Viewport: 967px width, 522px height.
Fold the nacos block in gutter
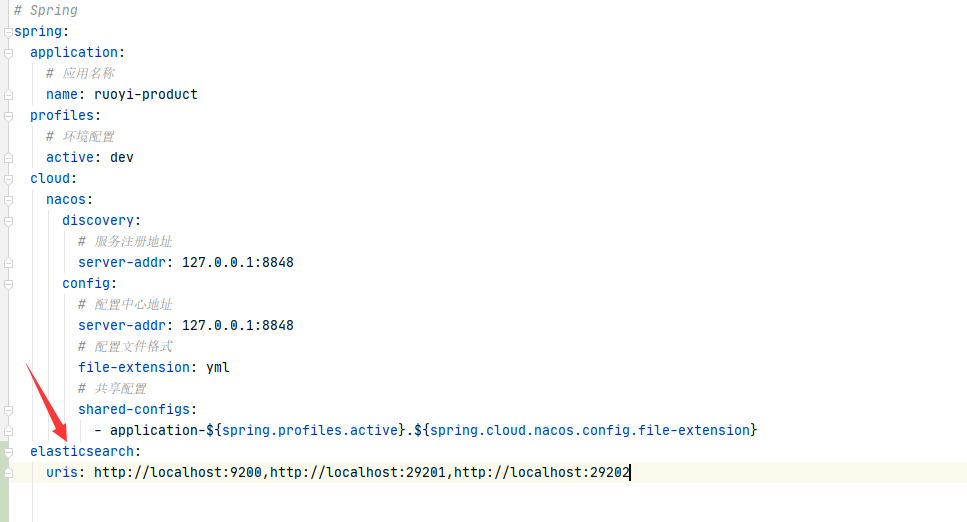[x=8, y=200]
